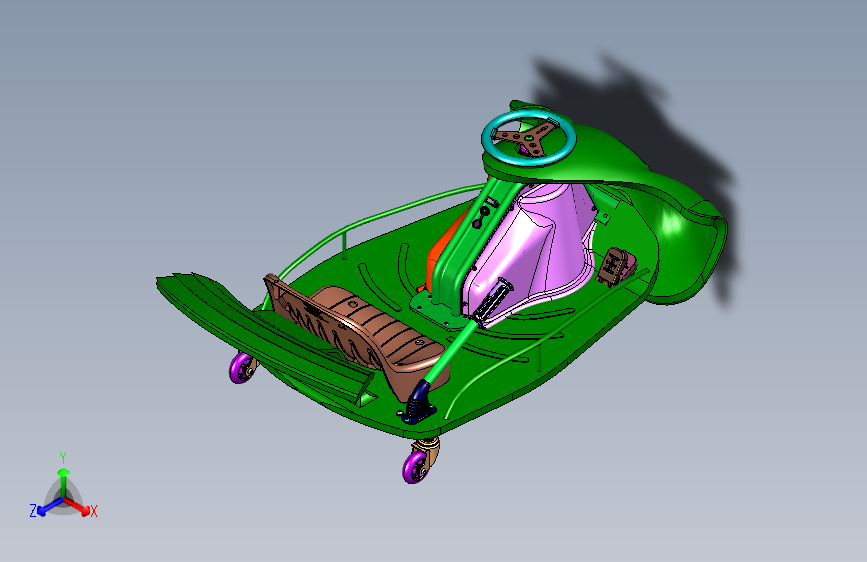The width and height of the screenshot is (867, 562).
Task: Select the purple caster wheel under the front edge
Action: click(416, 467)
